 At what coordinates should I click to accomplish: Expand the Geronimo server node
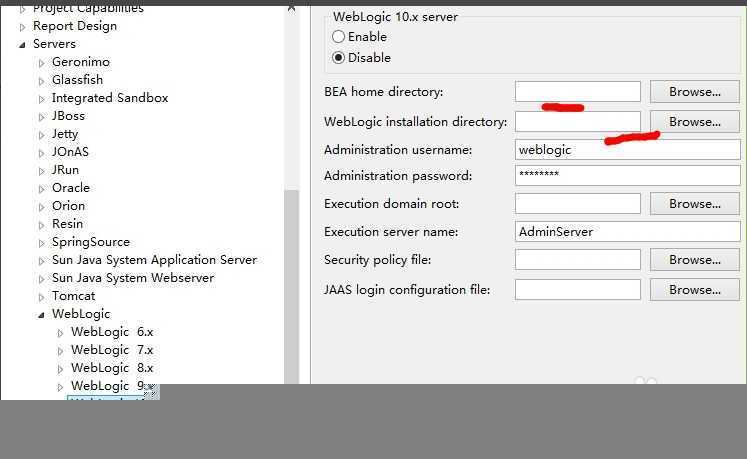pyautogui.click(x=41, y=63)
